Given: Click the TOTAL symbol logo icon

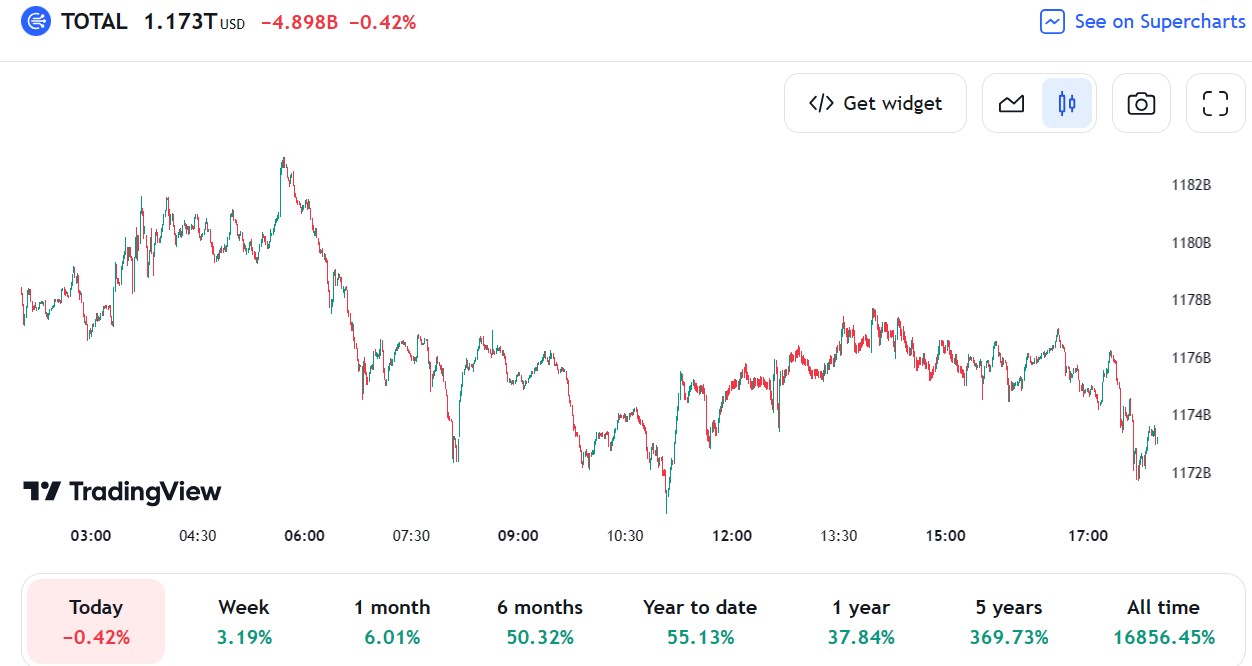Looking at the screenshot, I should pos(36,21).
